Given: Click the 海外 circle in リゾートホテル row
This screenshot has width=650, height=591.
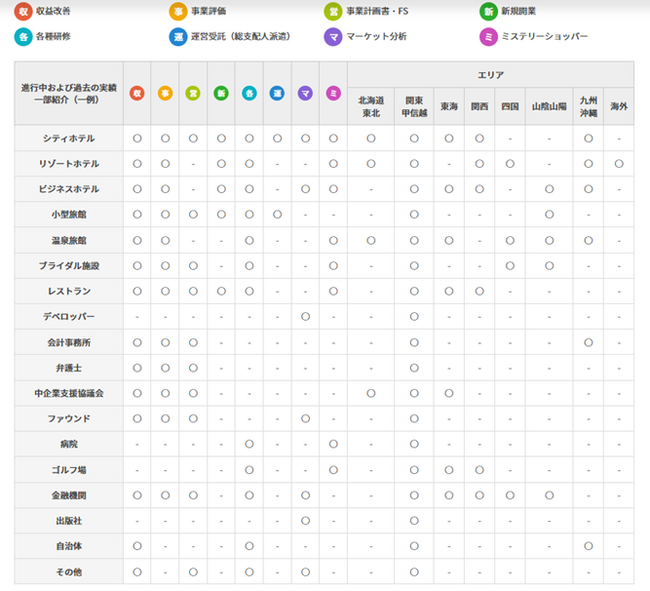Looking at the screenshot, I should coord(619,164).
